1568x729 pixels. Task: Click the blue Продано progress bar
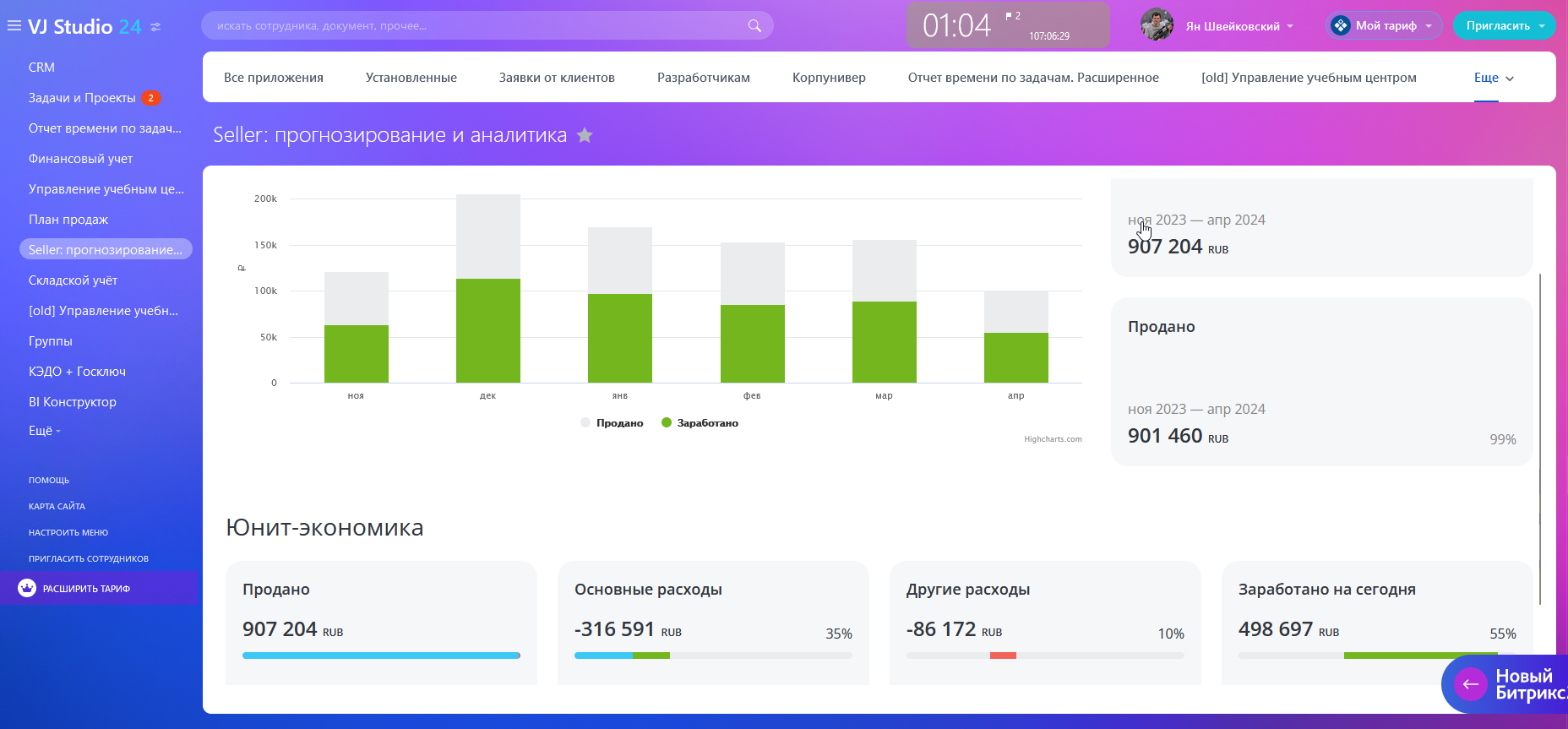coord(380,656)
